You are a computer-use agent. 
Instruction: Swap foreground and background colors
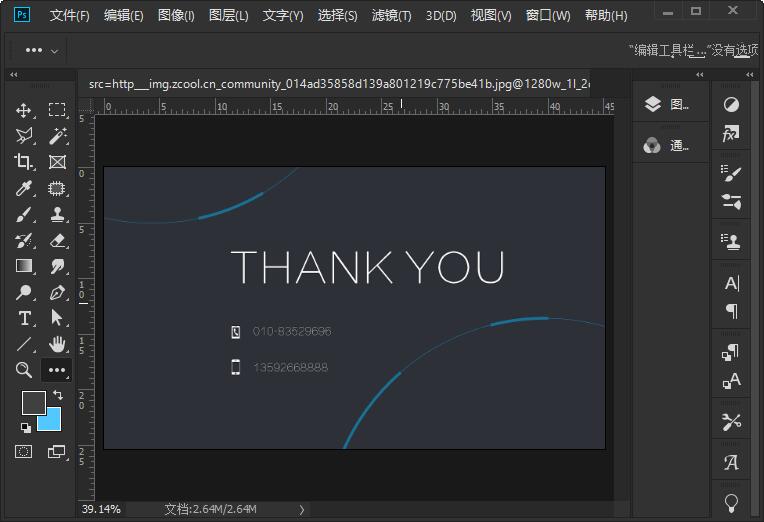(x=57, y=395)
